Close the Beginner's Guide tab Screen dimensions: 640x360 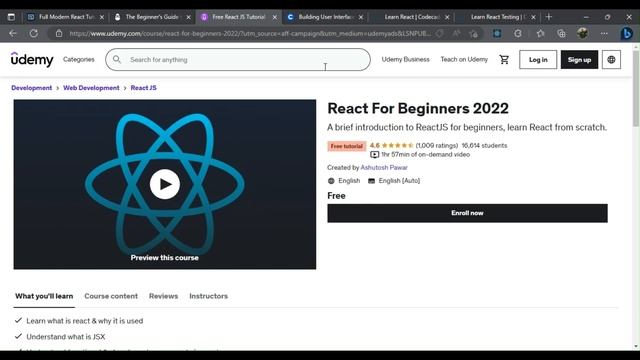pos(188,17)
